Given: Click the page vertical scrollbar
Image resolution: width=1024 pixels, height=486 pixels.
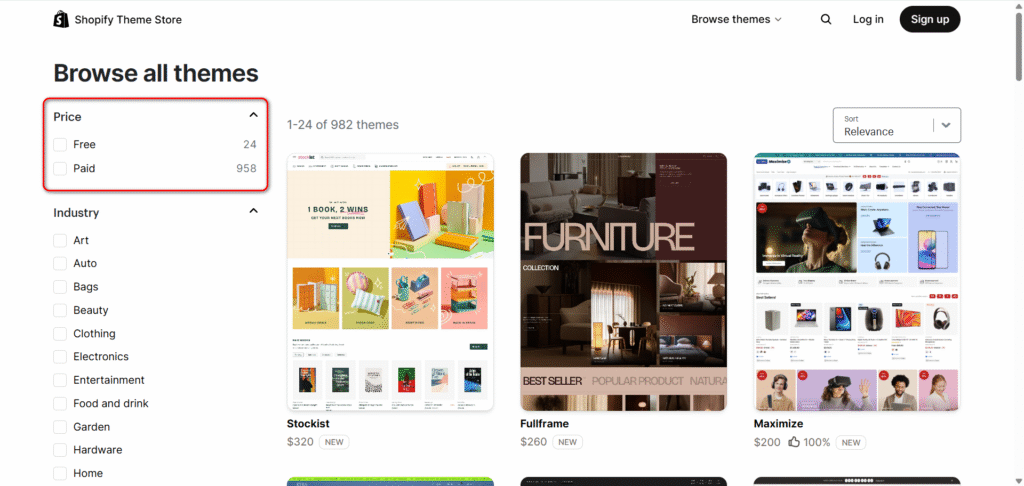Looking at the screenshot, I should coord(1019,243).
